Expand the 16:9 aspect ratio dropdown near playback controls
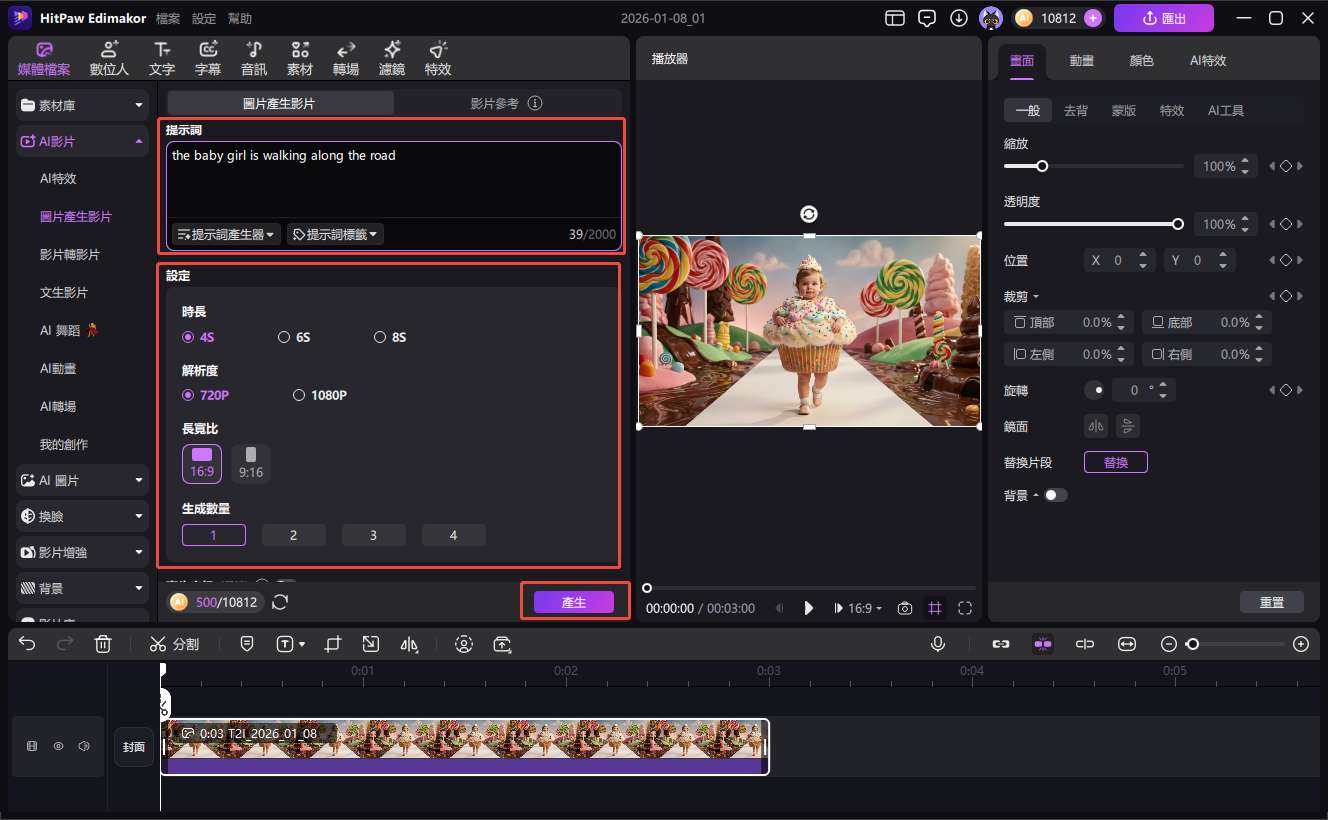The image size is (1328, 820). pyautogui.click(x=858, y=607)
